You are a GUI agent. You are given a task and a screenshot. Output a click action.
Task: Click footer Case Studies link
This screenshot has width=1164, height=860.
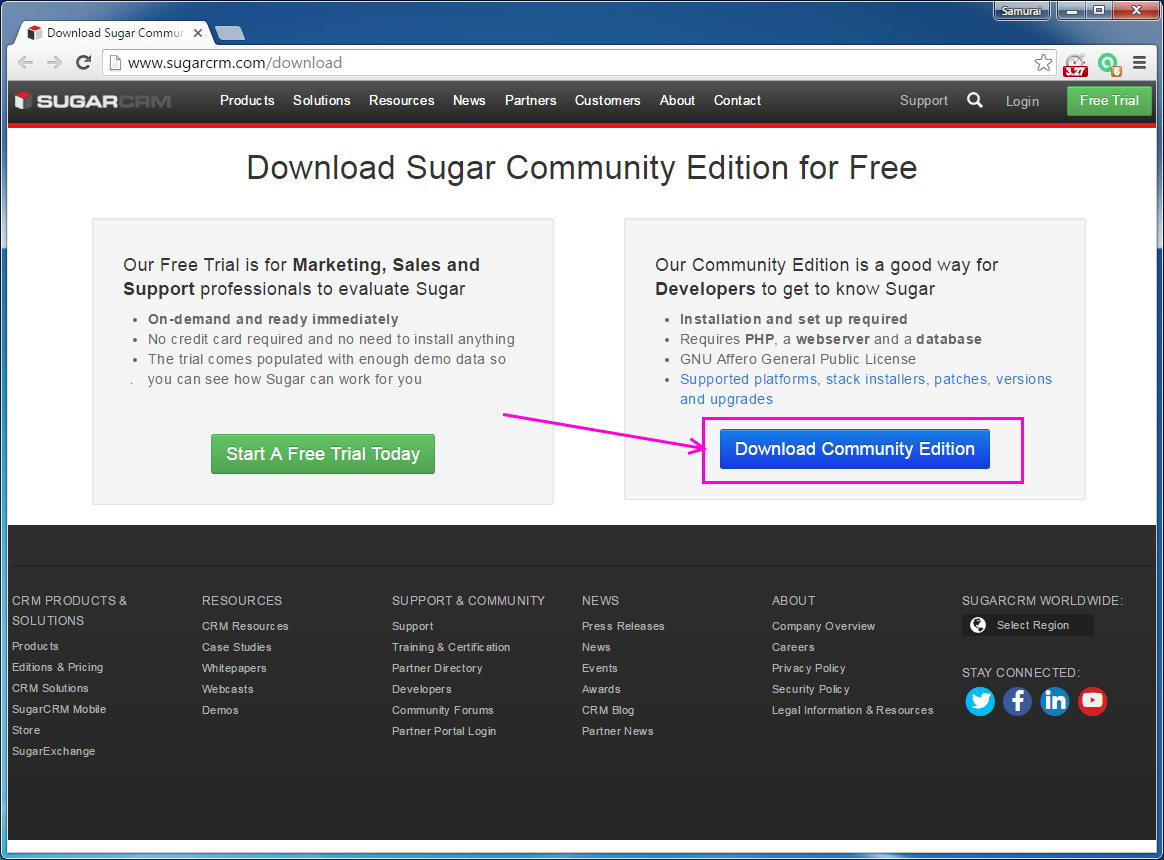[x=236, y=647]
